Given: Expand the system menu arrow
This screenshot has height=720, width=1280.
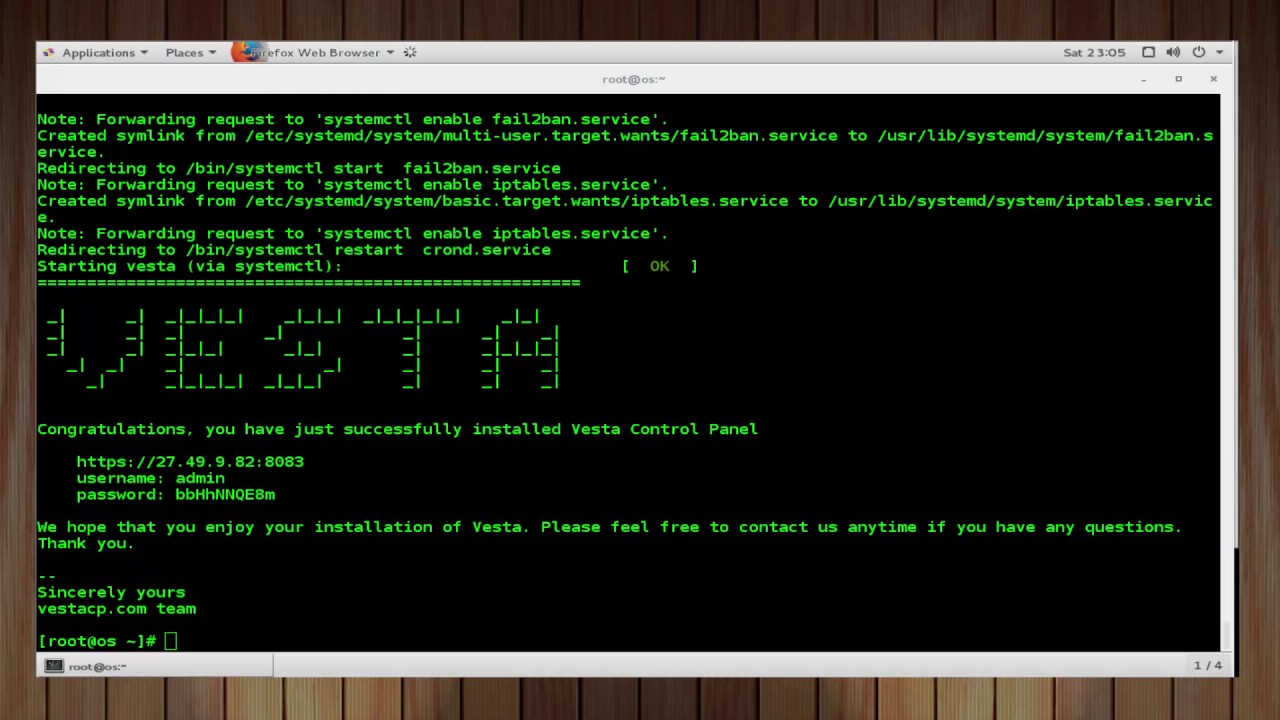Looking at the screenshot, I should [x=1220, y=52].
